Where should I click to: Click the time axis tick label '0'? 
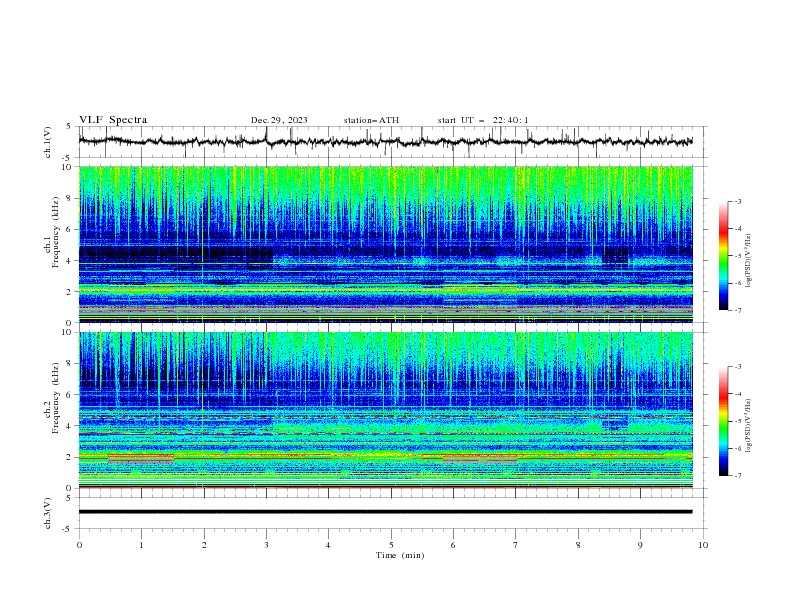(x=79, y=545)
